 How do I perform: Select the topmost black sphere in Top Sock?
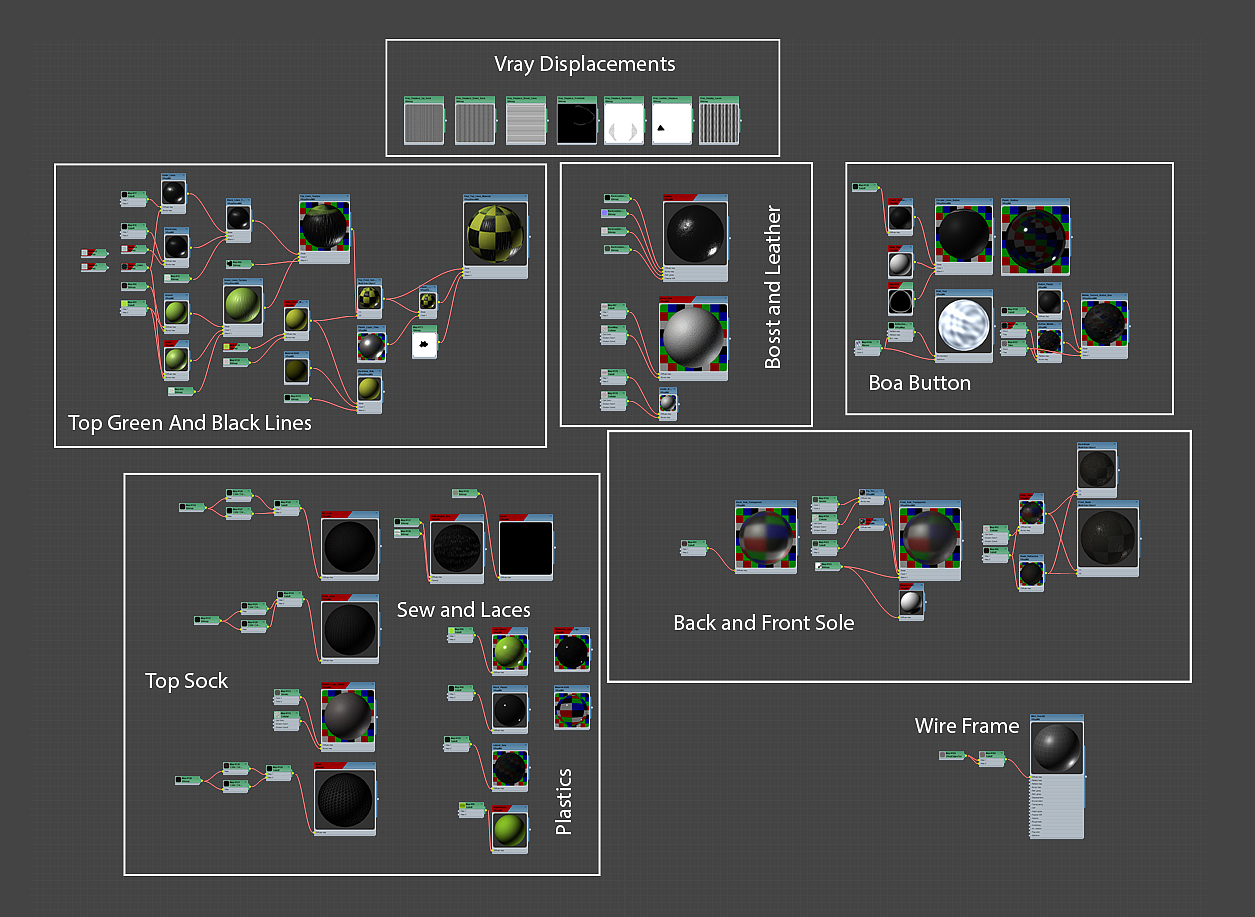tap(350, 545)
